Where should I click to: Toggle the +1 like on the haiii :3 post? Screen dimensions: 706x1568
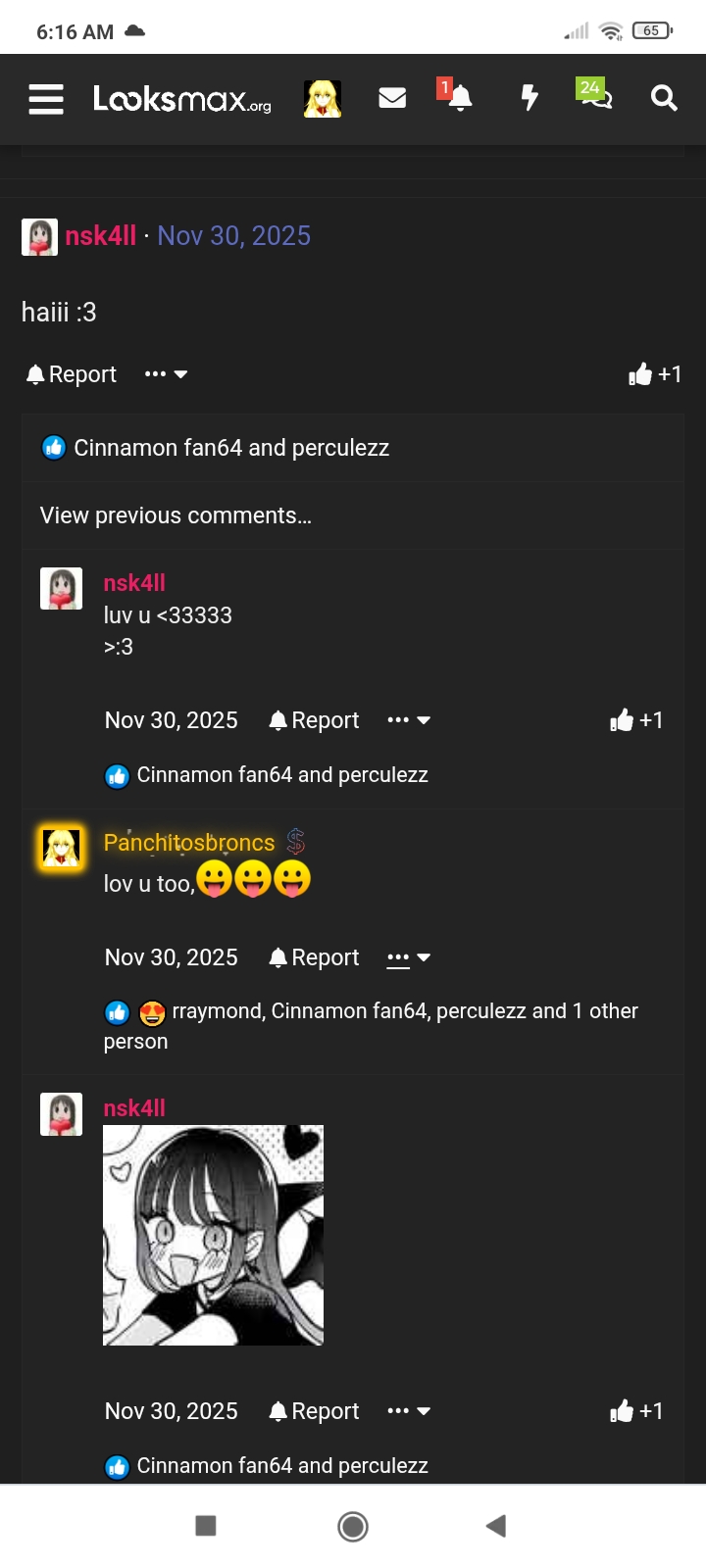coord(655,373)
